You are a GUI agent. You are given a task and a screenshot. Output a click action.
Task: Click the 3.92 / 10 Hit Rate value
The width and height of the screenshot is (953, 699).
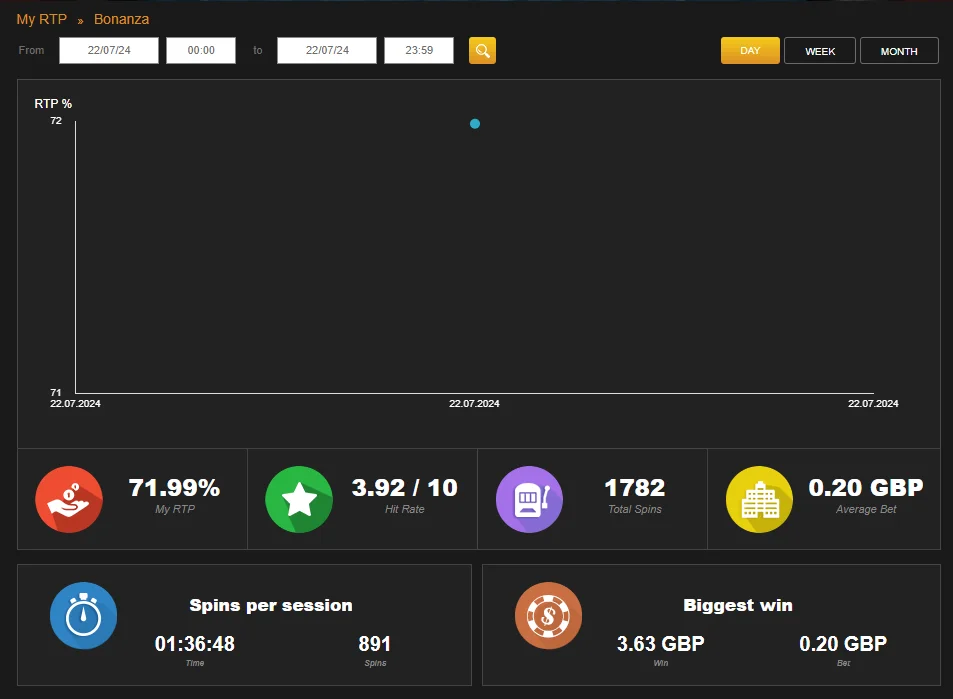click(x=405, y=487)
